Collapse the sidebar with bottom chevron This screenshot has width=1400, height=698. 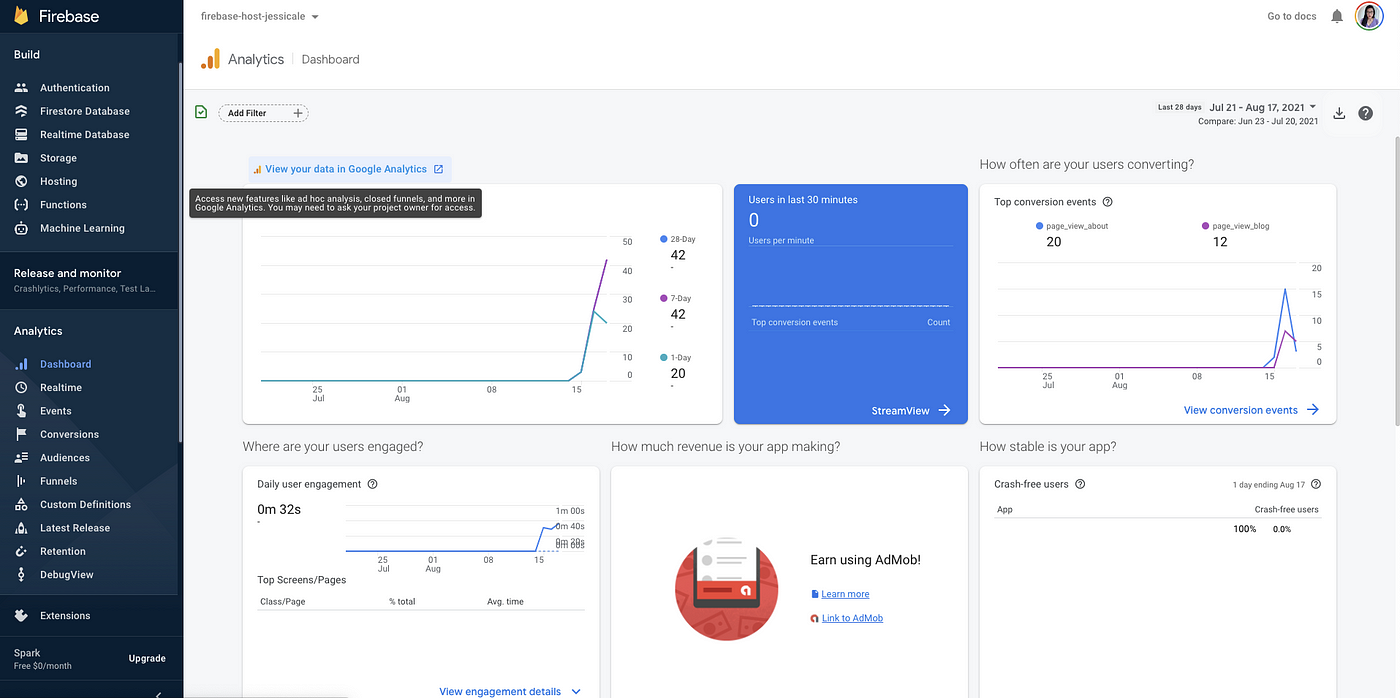click(x=158, y=693)
